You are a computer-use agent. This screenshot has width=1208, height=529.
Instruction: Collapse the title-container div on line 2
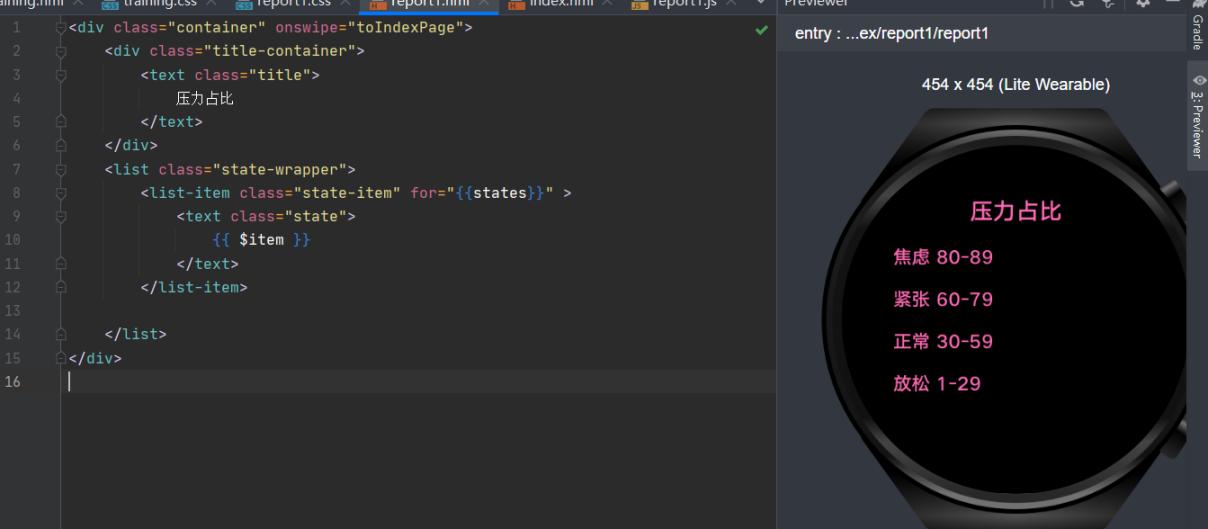point(62,51)
